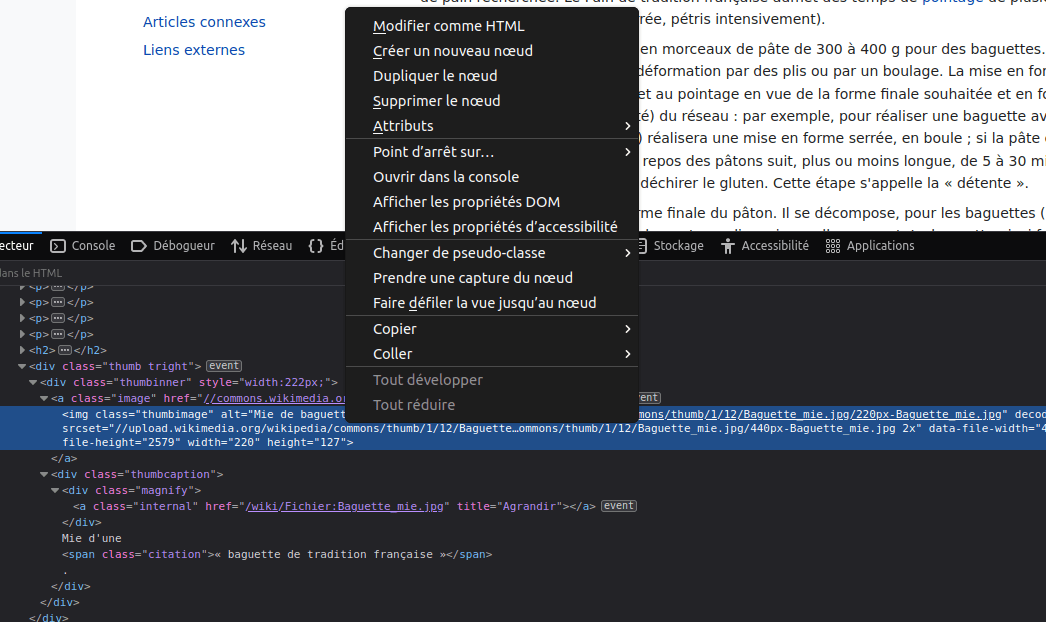Expand the p node just above h2
Screen dimensions: 1046x622
pyautogui.click(x=22, y=334)
